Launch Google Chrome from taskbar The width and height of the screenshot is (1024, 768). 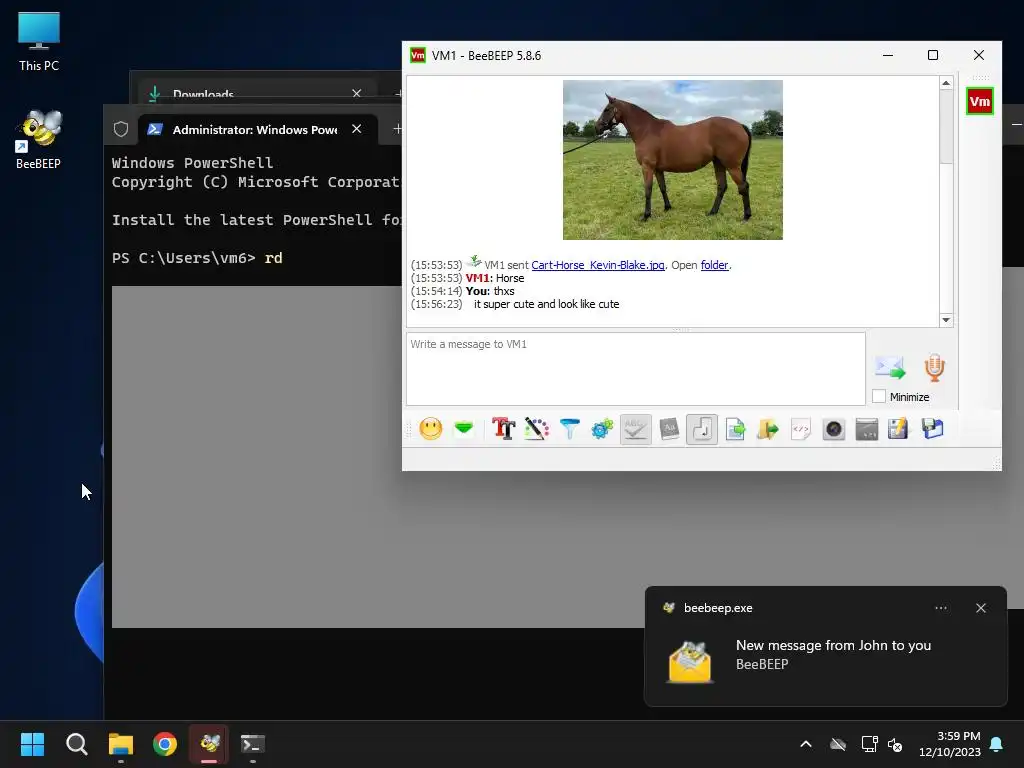click(165, 744)
